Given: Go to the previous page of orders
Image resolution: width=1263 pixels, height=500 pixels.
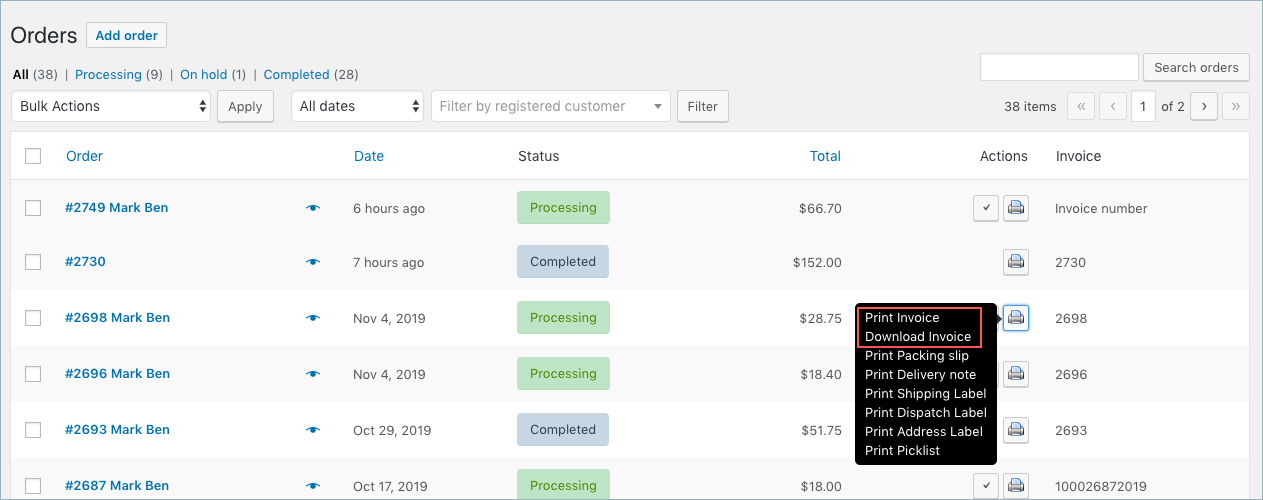Looking at the screenshot, I should 1113,106.
